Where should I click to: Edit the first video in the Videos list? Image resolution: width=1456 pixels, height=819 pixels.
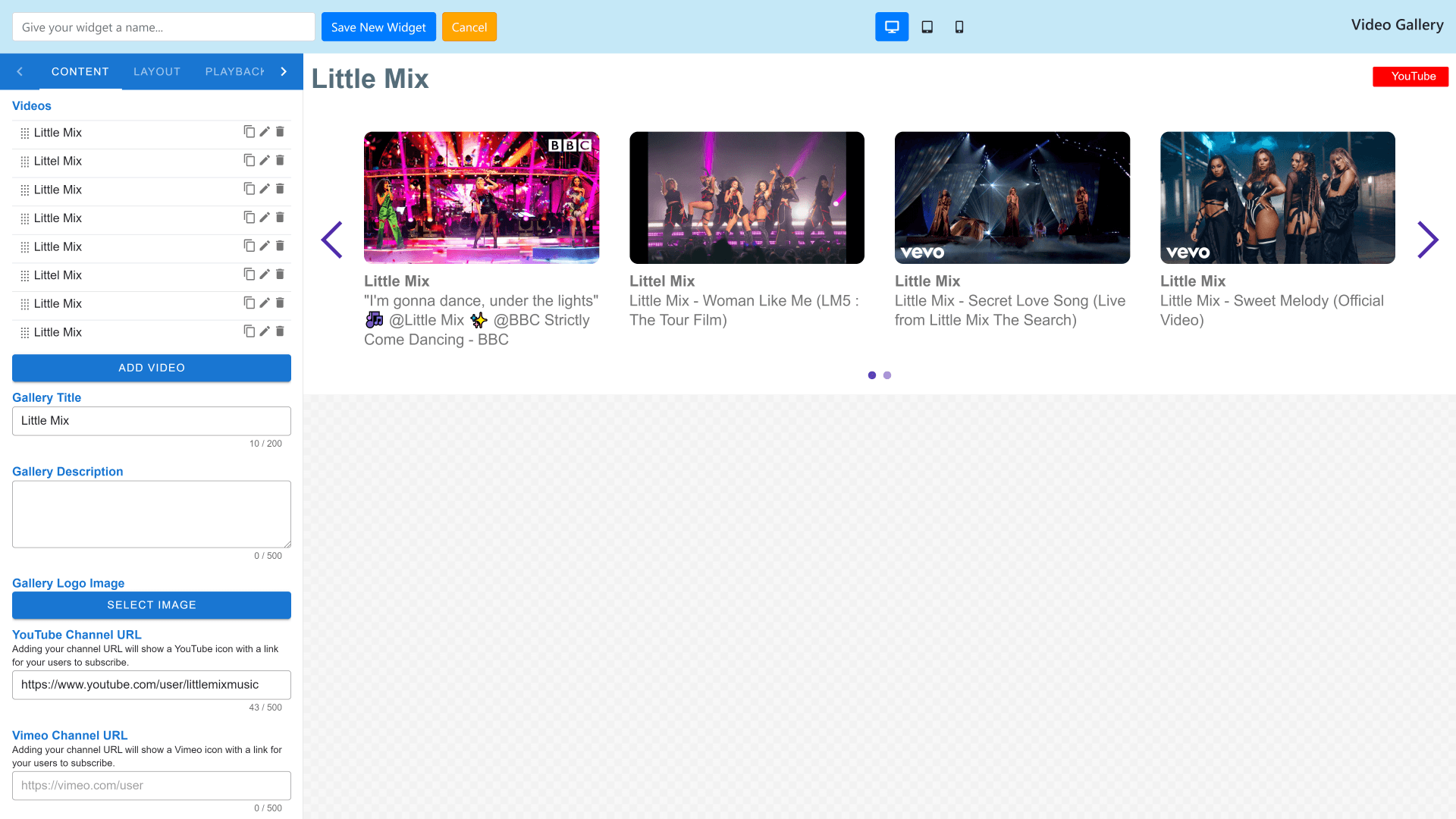coord(265,132)
